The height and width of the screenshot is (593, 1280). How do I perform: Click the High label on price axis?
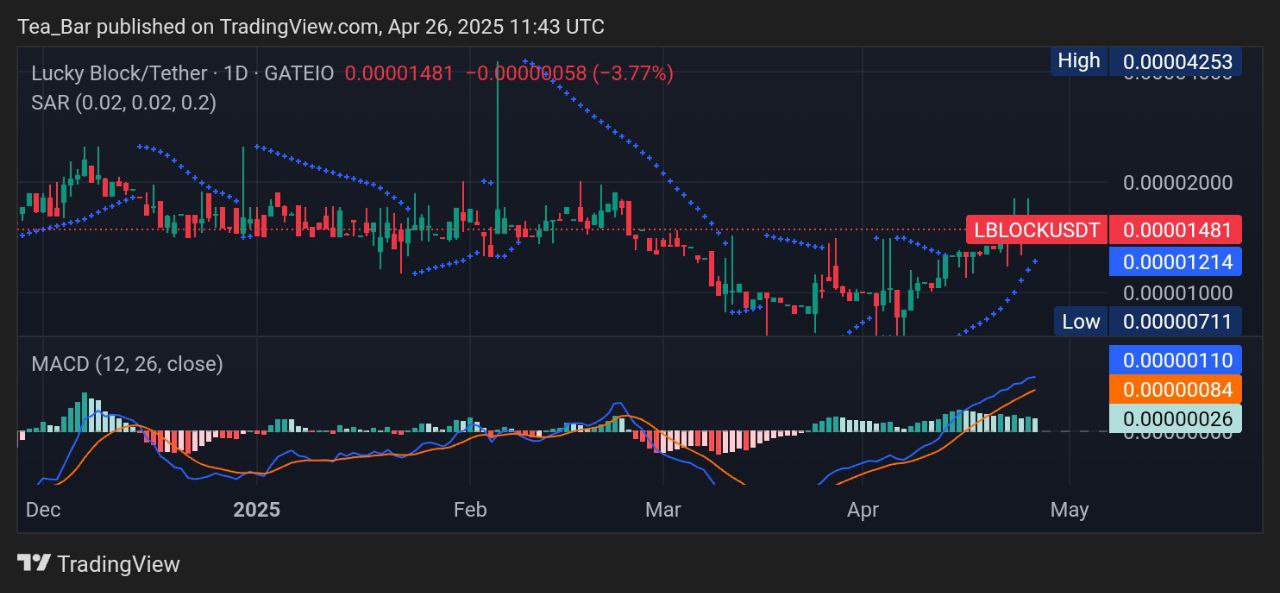pyautogui.click(x=1079, y=61)
